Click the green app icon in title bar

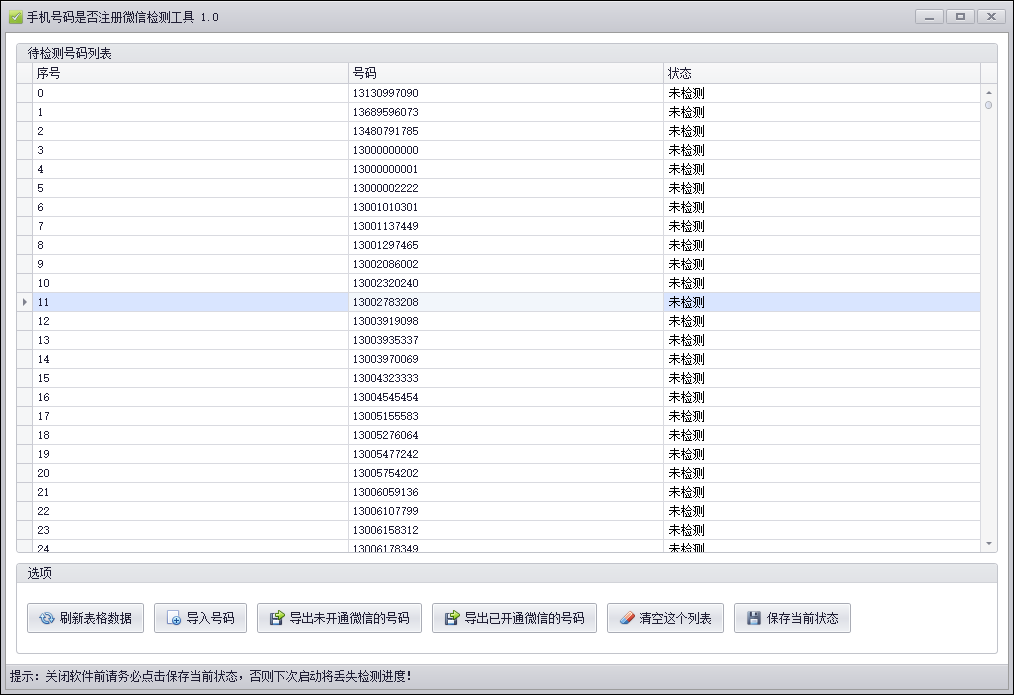(16, 17)
